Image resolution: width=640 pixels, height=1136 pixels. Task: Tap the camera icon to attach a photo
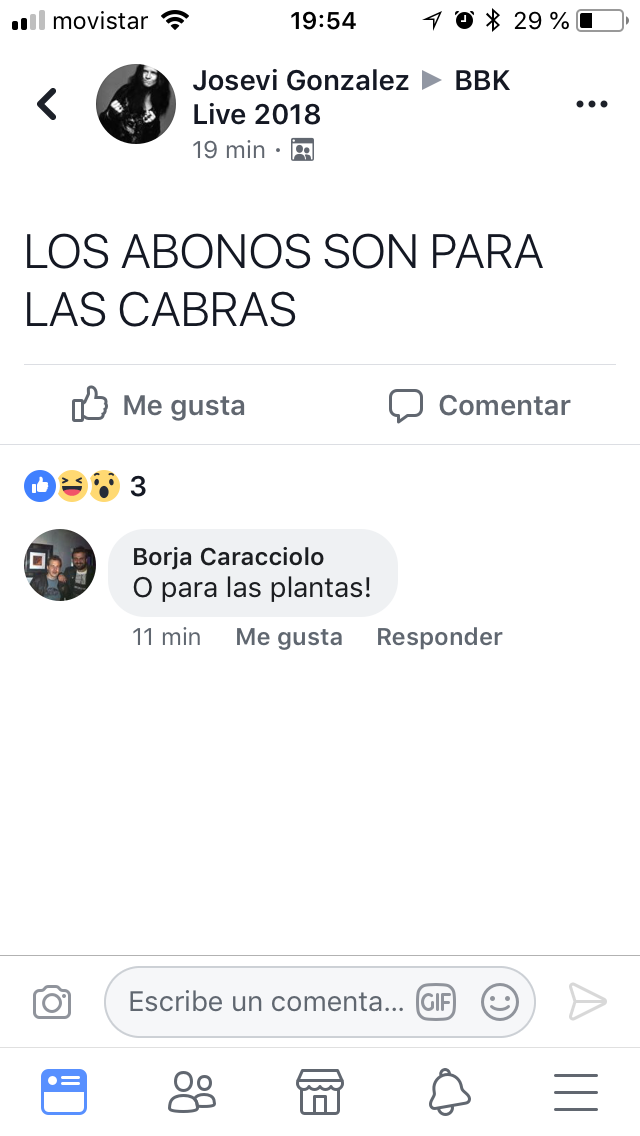coord(52,1002)
